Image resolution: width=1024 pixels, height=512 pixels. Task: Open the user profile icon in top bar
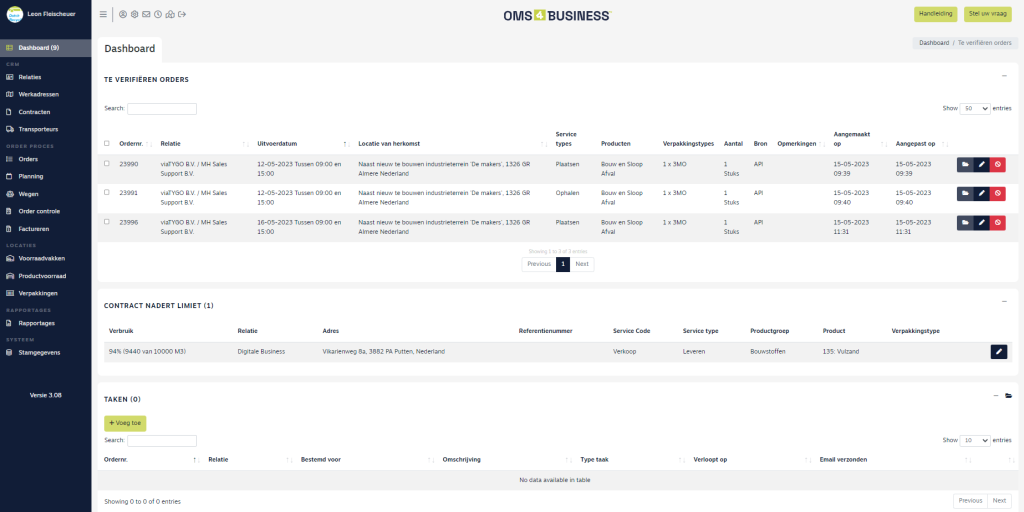pos(123,14)
